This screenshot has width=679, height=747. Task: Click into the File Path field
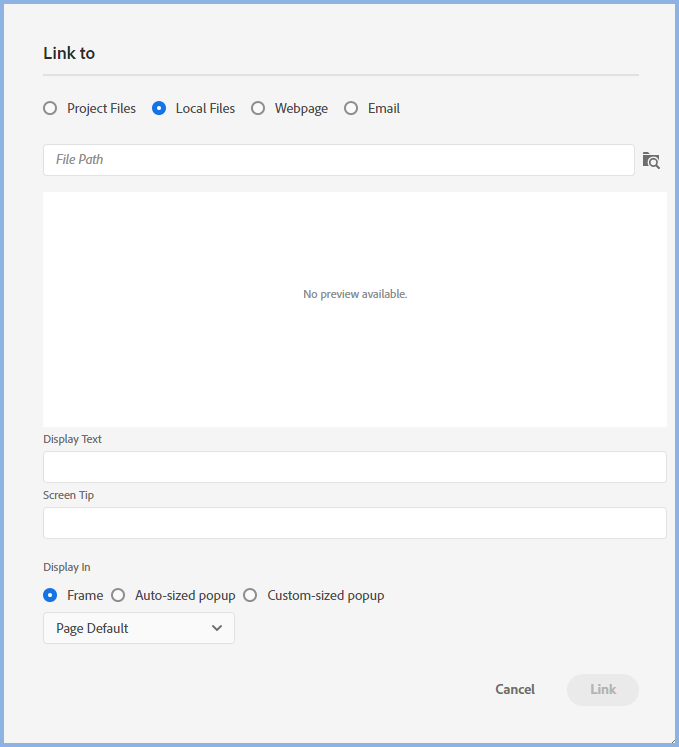point(338,160)
